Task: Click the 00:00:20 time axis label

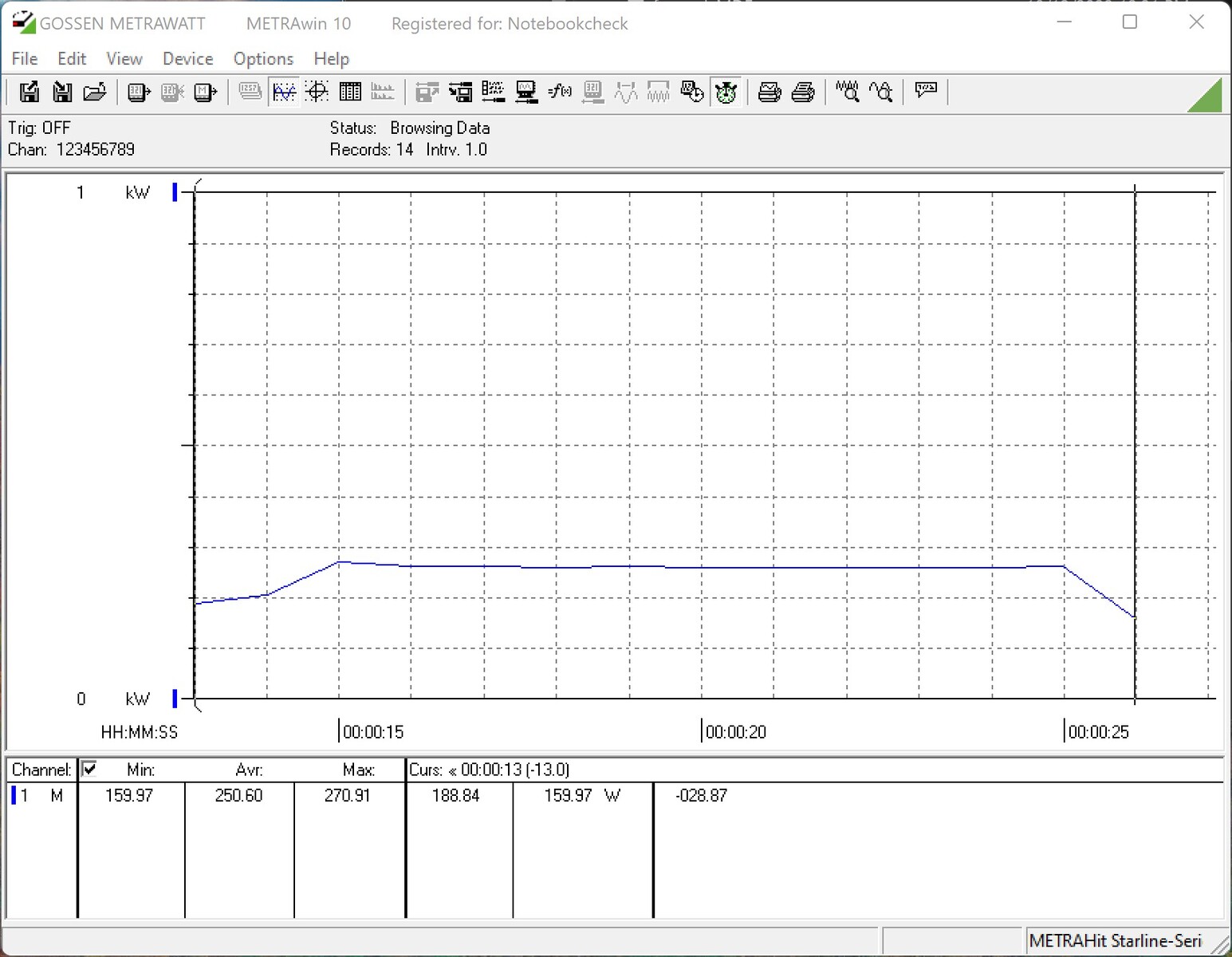Action: tap(735, 732)
